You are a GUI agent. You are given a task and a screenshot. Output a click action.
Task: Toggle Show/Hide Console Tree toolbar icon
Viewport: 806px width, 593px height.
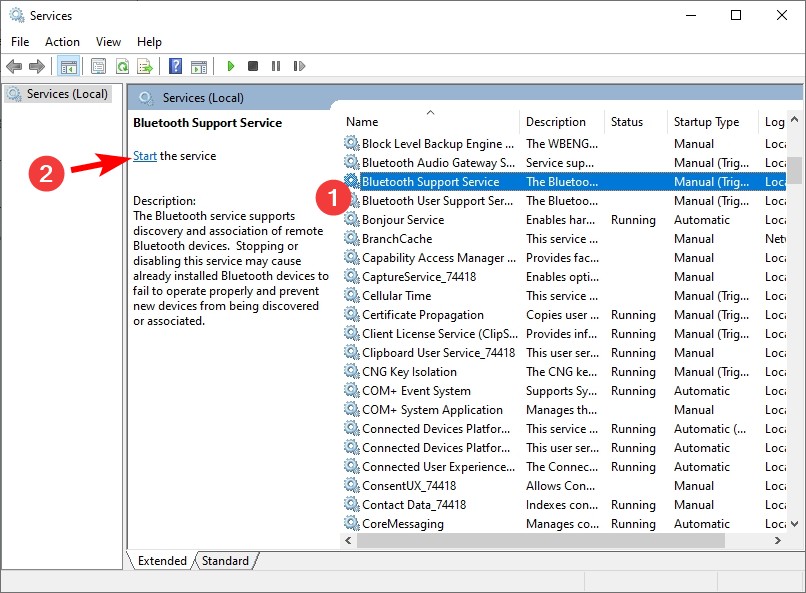point(68,66)
